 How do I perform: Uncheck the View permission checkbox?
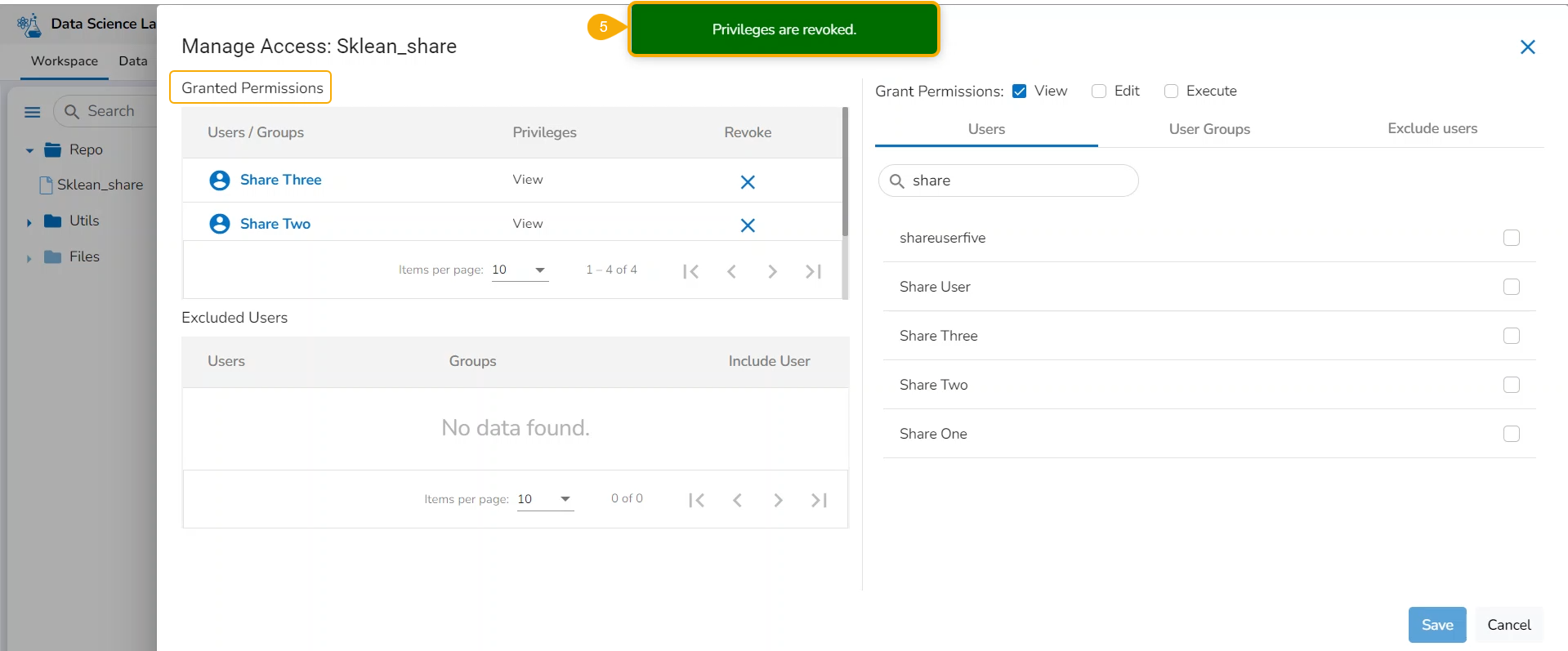coord(1019,91)
